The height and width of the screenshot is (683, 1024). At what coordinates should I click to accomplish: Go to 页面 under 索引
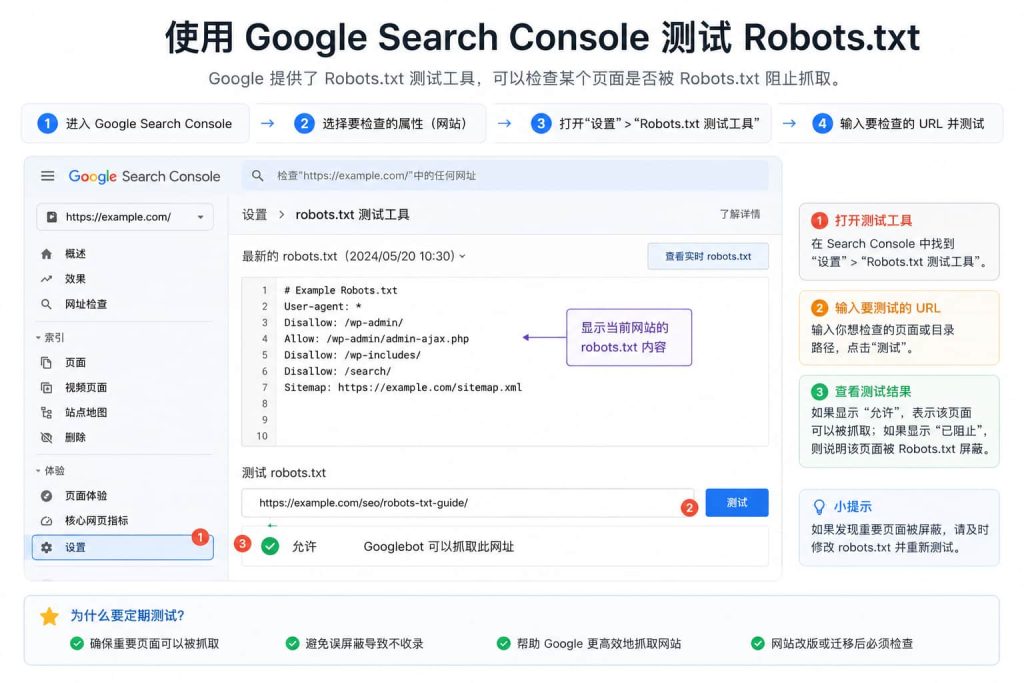coord(75,362)
